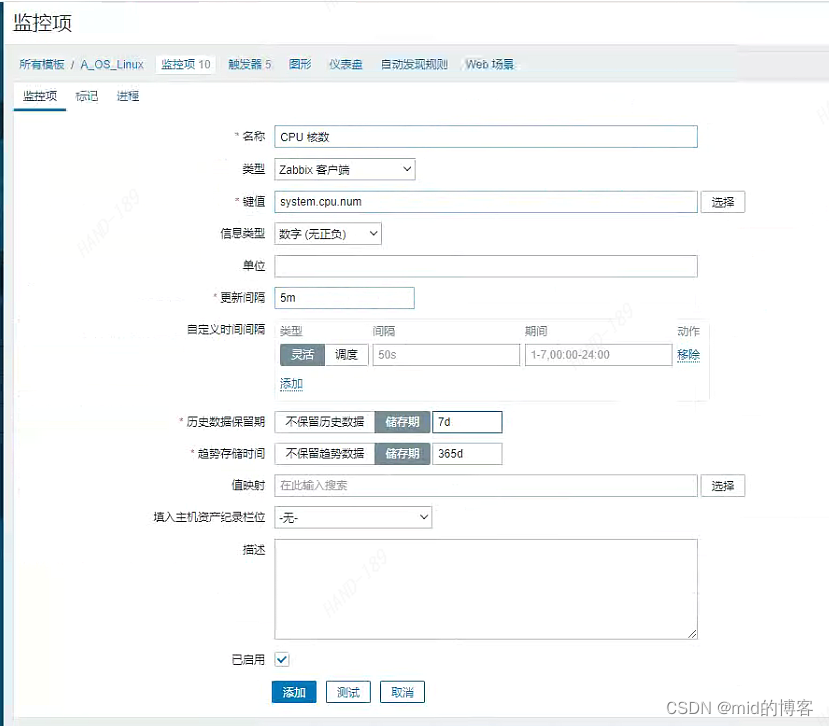Toggle the 已启用 checkbox
The width and height of the screenshot is (829, 726).
(x=282, y=659)
